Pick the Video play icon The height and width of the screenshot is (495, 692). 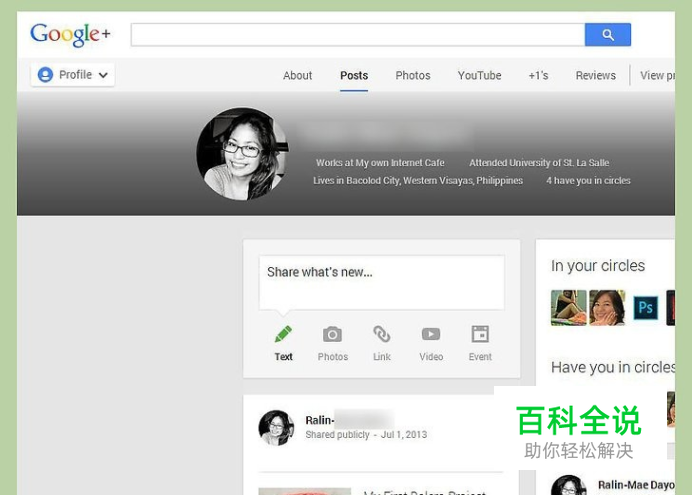(431, 334)
